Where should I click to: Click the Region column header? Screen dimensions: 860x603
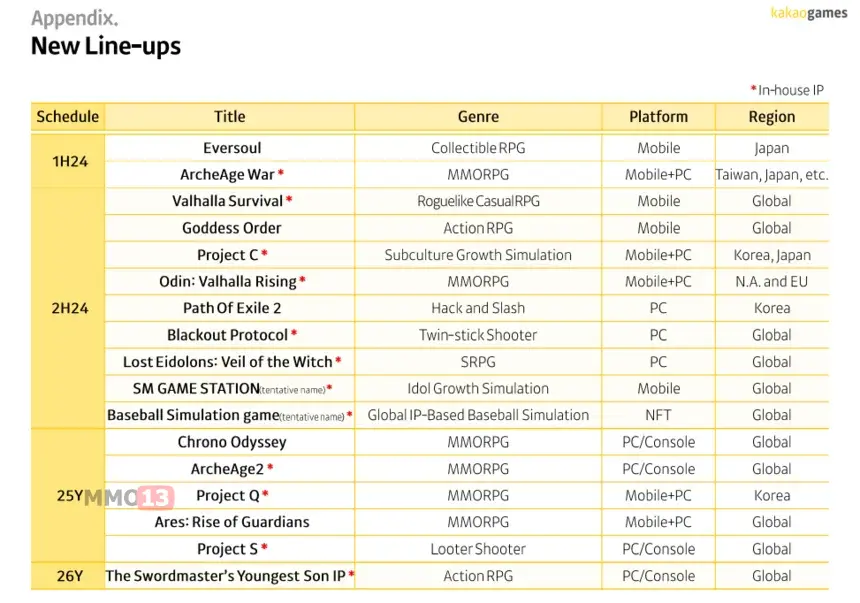[772, 117]
